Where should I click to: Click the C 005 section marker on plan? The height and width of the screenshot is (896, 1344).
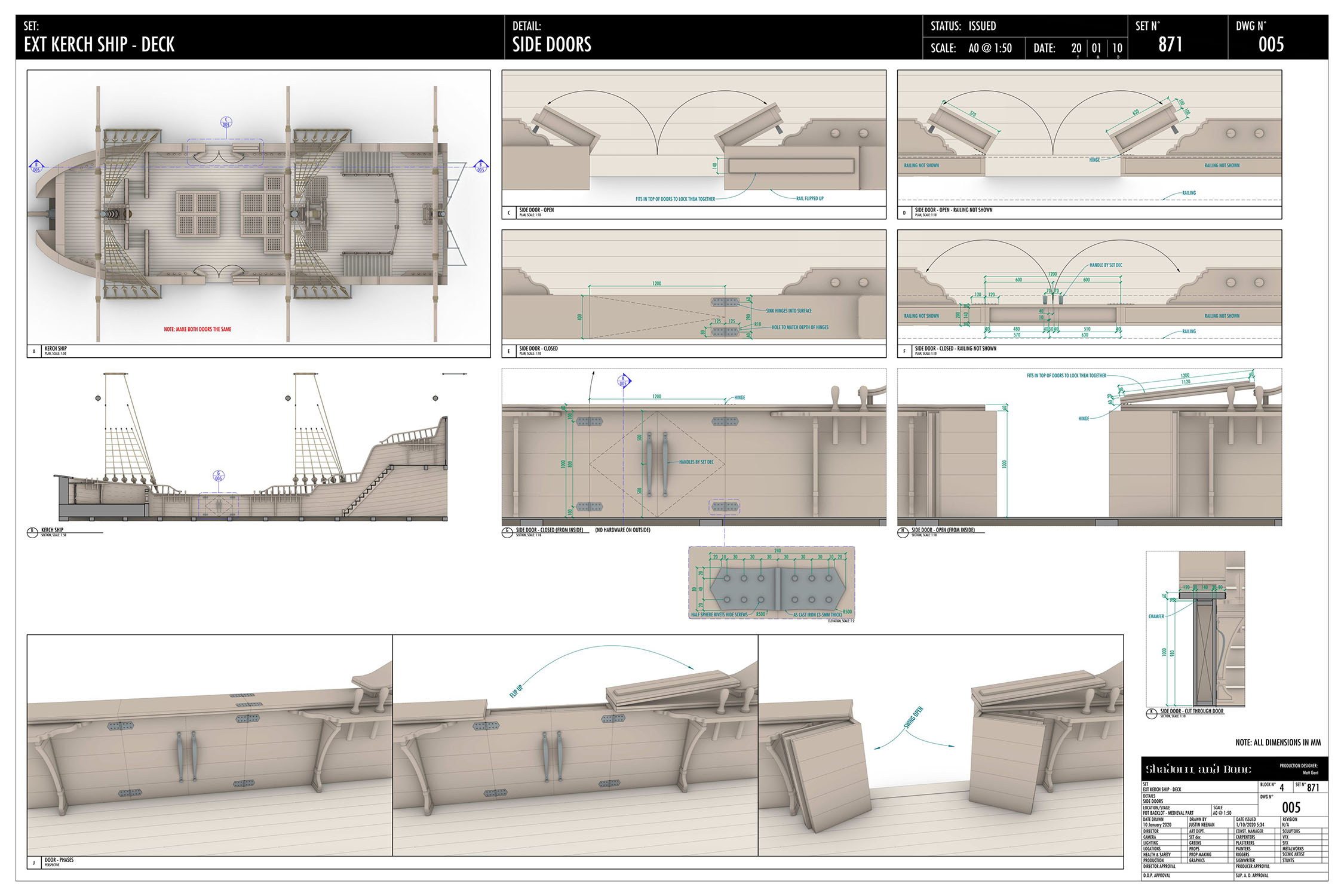click(x=226, y=122)
